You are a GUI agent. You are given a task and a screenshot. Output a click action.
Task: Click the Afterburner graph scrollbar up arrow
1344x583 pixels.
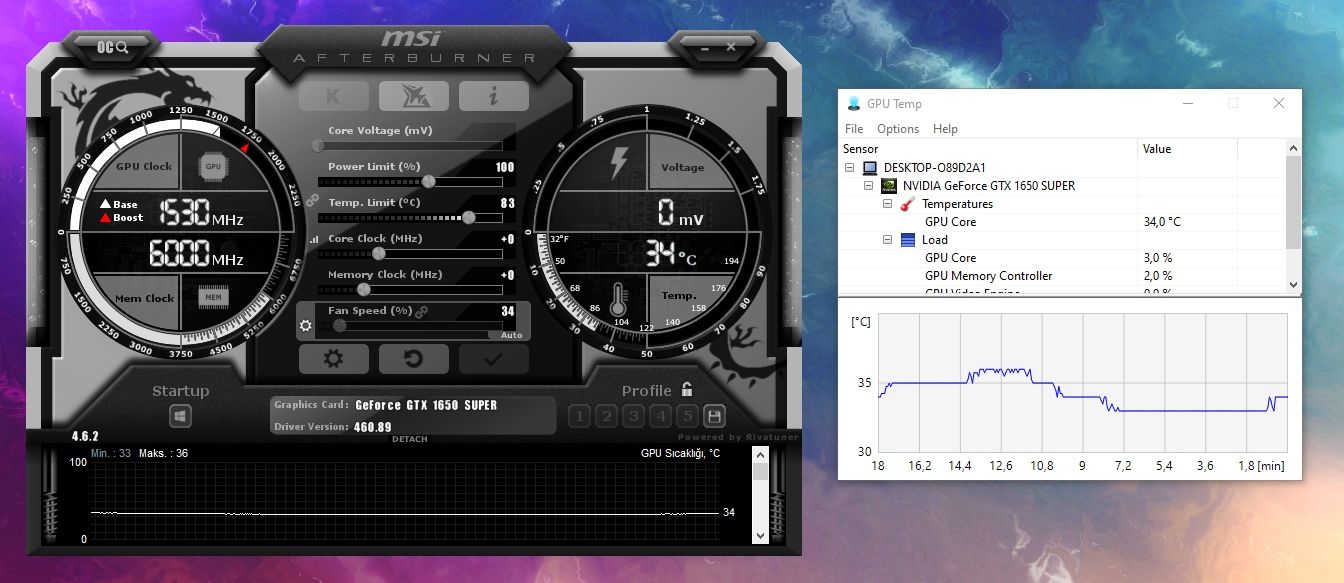[x=760, y=453]
